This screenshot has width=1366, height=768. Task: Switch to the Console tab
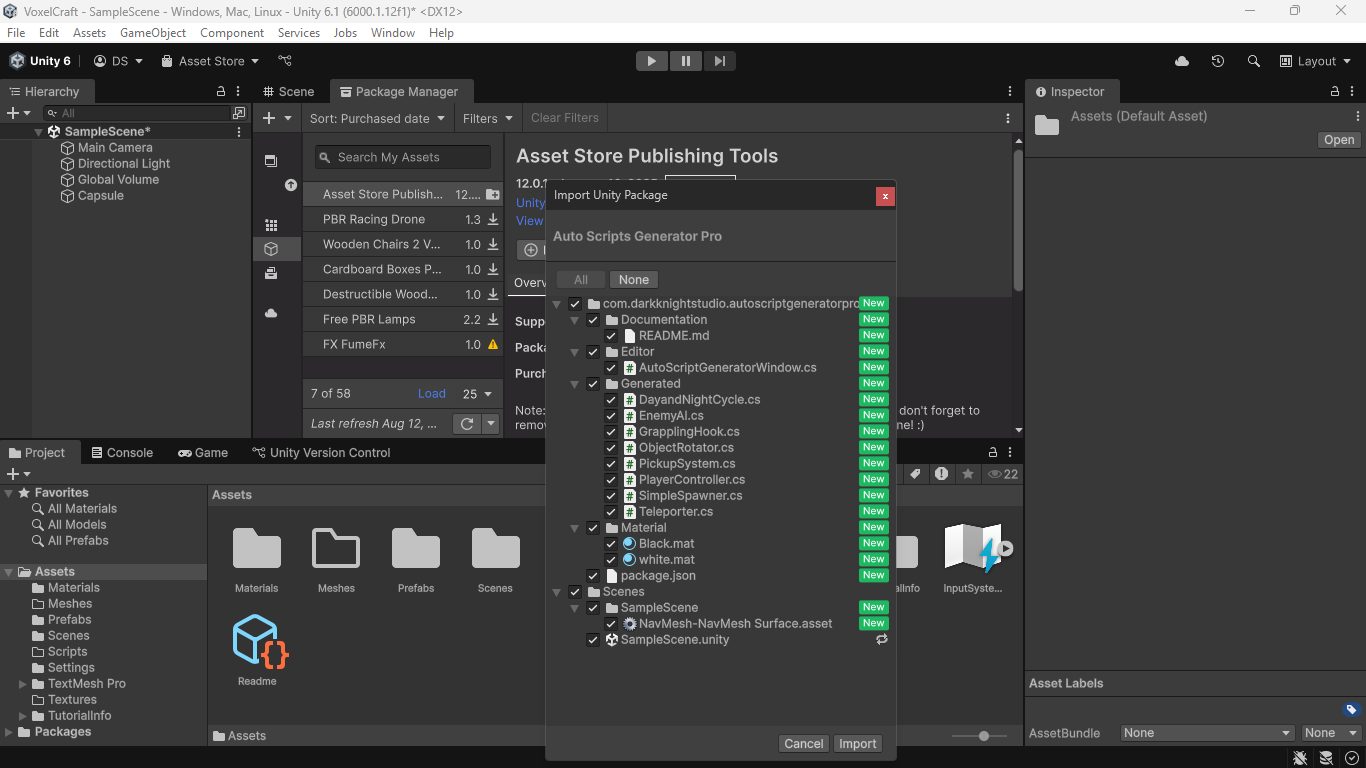(122, 453)
